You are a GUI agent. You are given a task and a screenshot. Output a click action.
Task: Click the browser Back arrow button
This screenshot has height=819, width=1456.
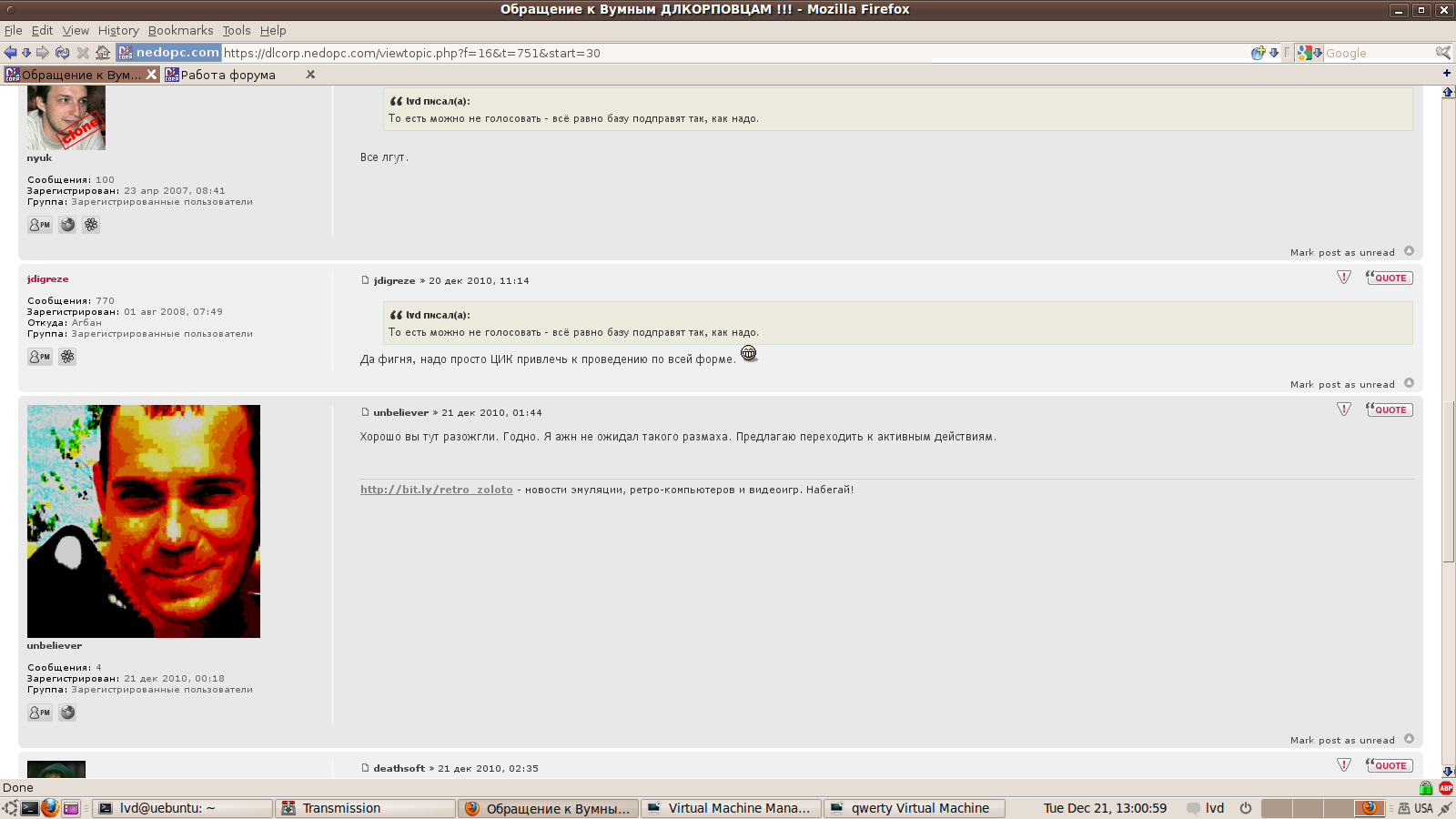(10, 53)
